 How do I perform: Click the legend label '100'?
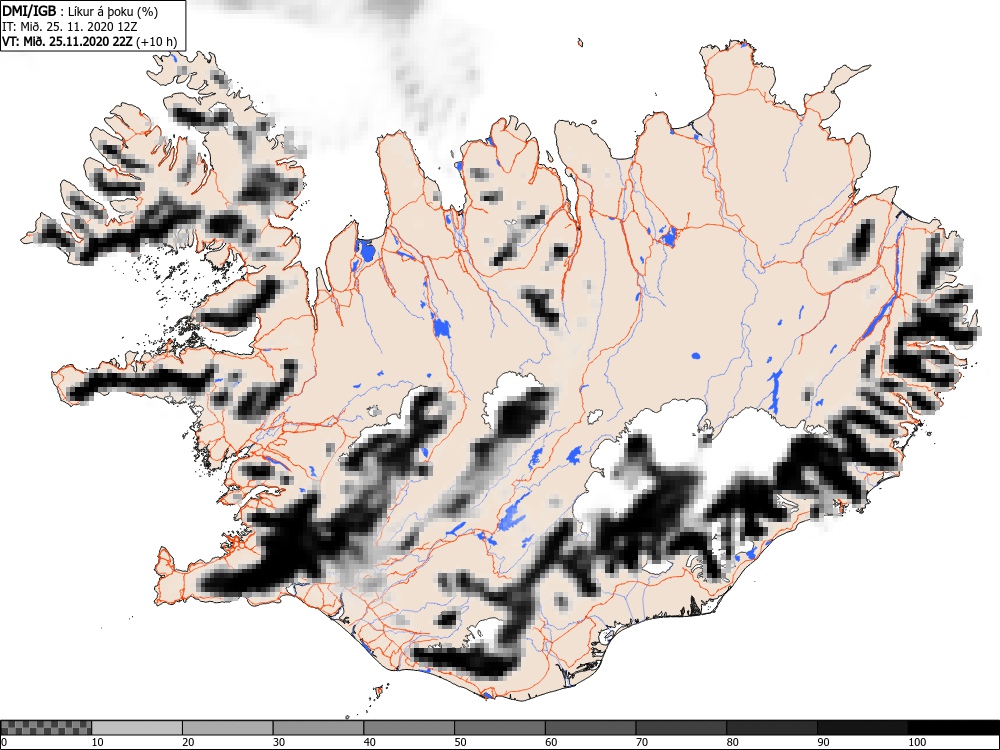pos(916,742)
